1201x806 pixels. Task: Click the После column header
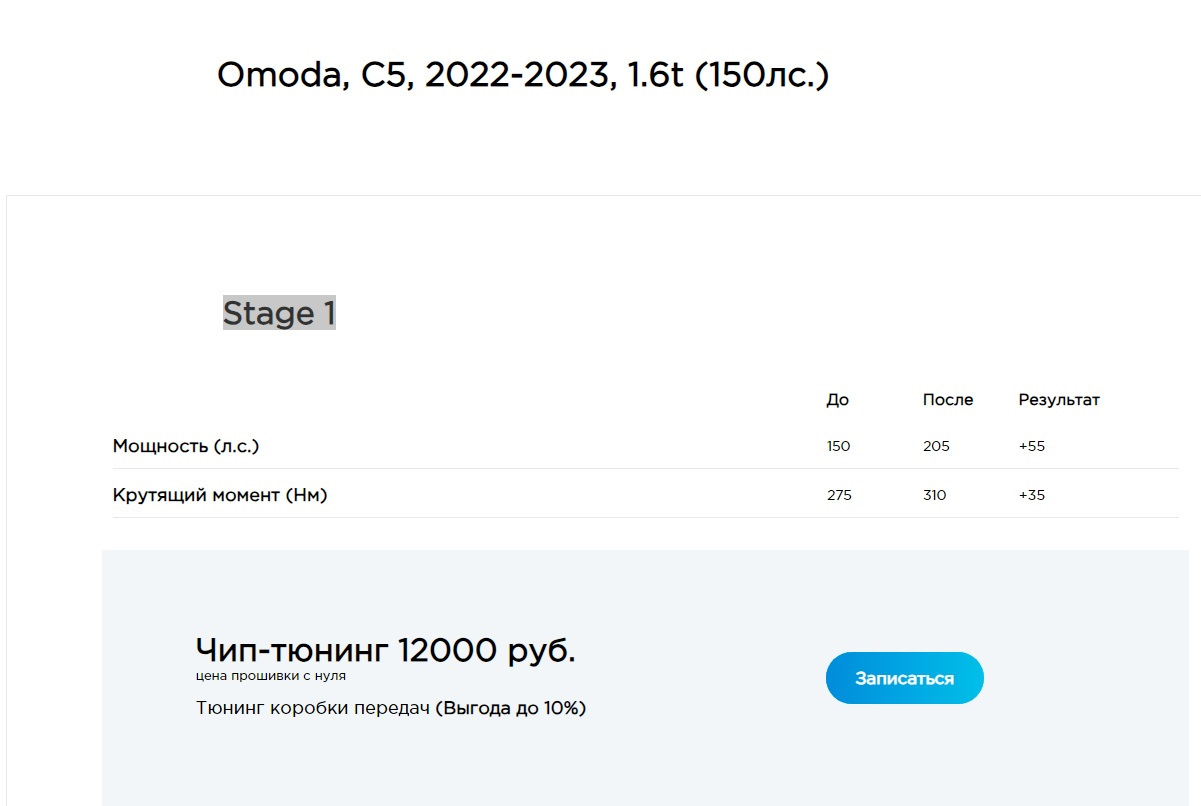(x=947, y=400)
